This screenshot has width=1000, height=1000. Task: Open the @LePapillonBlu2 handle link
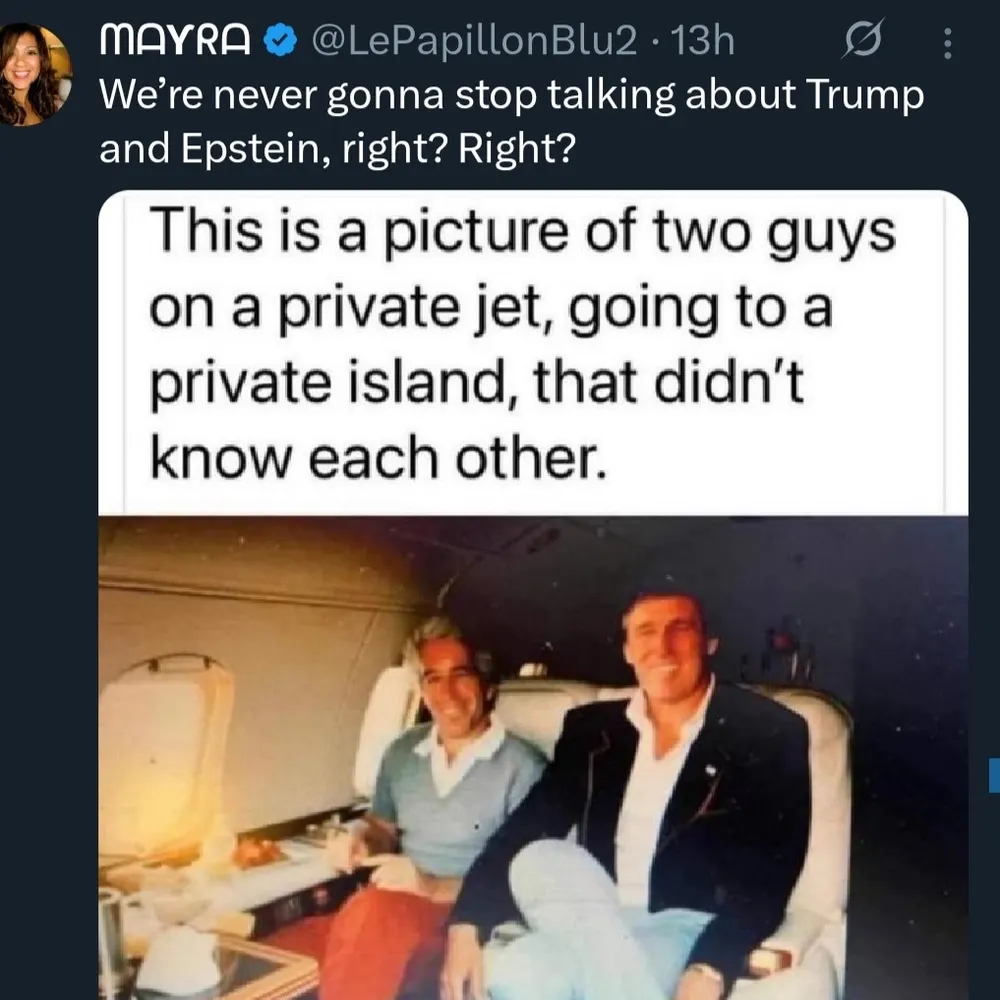click(474, 41)
